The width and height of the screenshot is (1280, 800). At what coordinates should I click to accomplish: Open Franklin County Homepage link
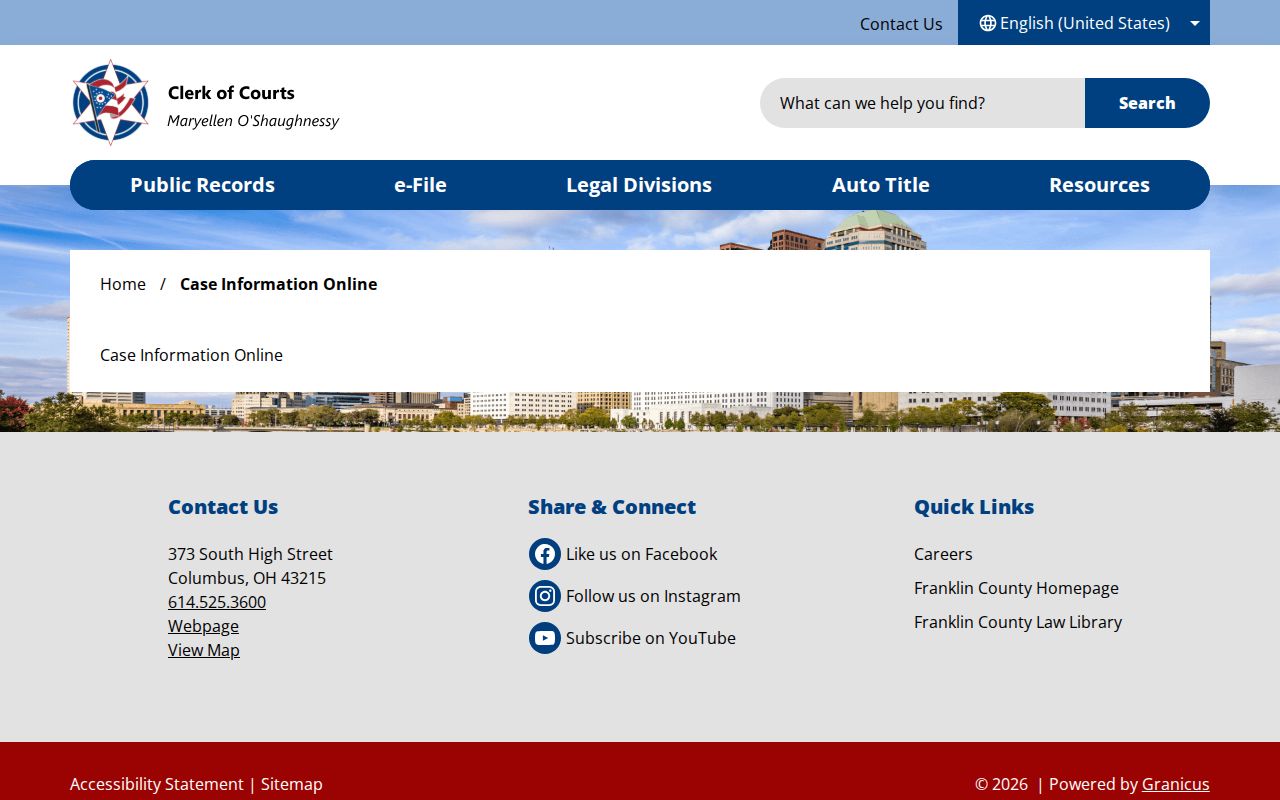click(1016, 588)
